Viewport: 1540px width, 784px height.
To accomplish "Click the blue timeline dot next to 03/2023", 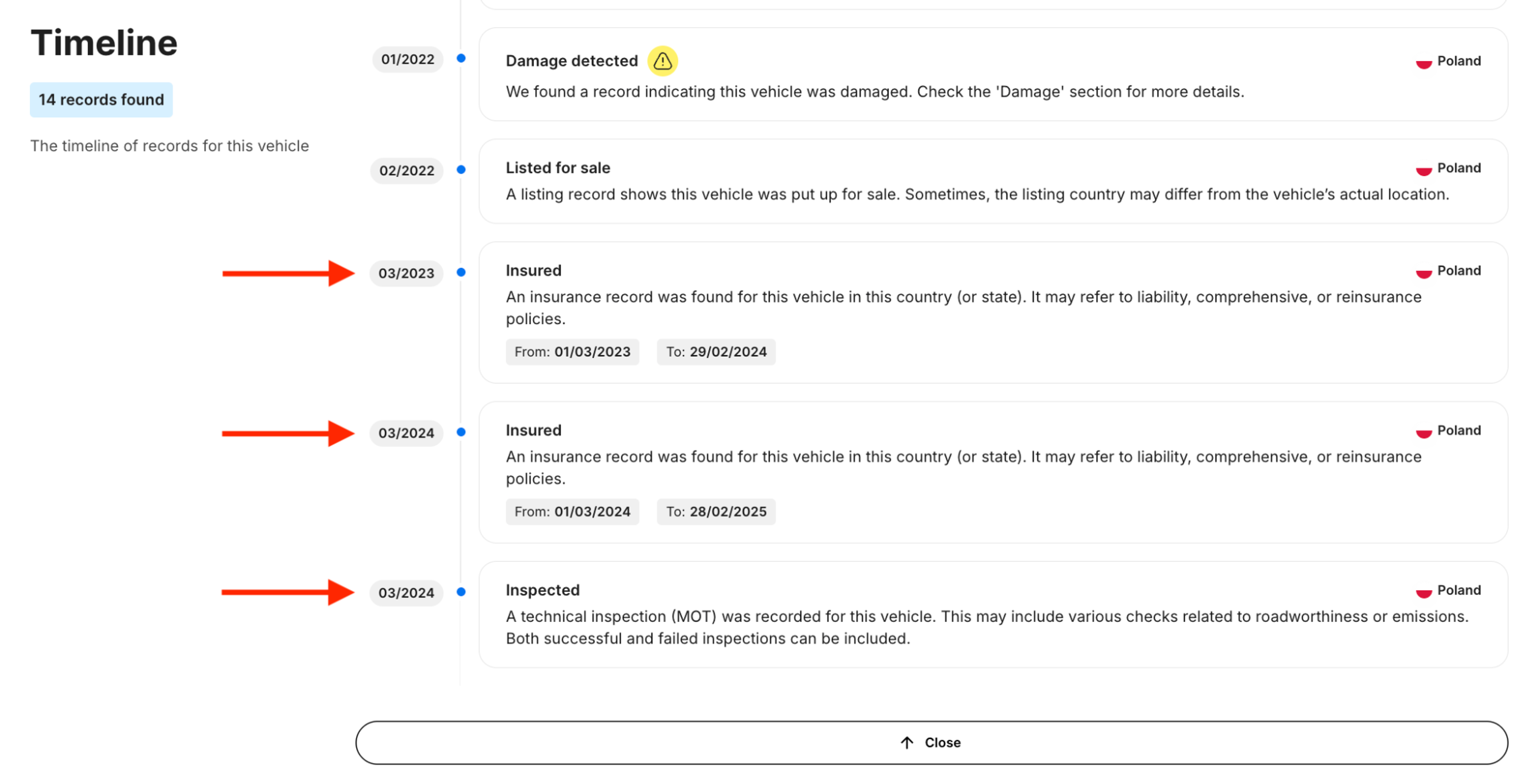I will coord(461,273).
